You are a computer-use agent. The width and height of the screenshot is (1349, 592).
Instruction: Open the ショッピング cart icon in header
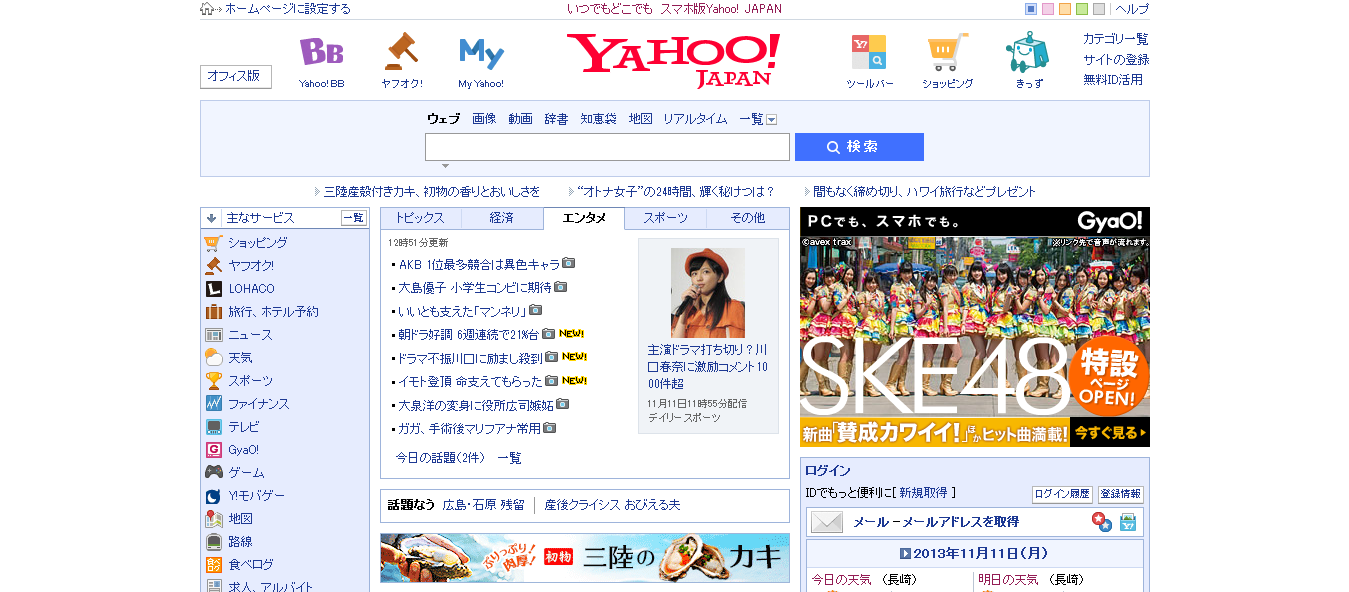(947, 51)
